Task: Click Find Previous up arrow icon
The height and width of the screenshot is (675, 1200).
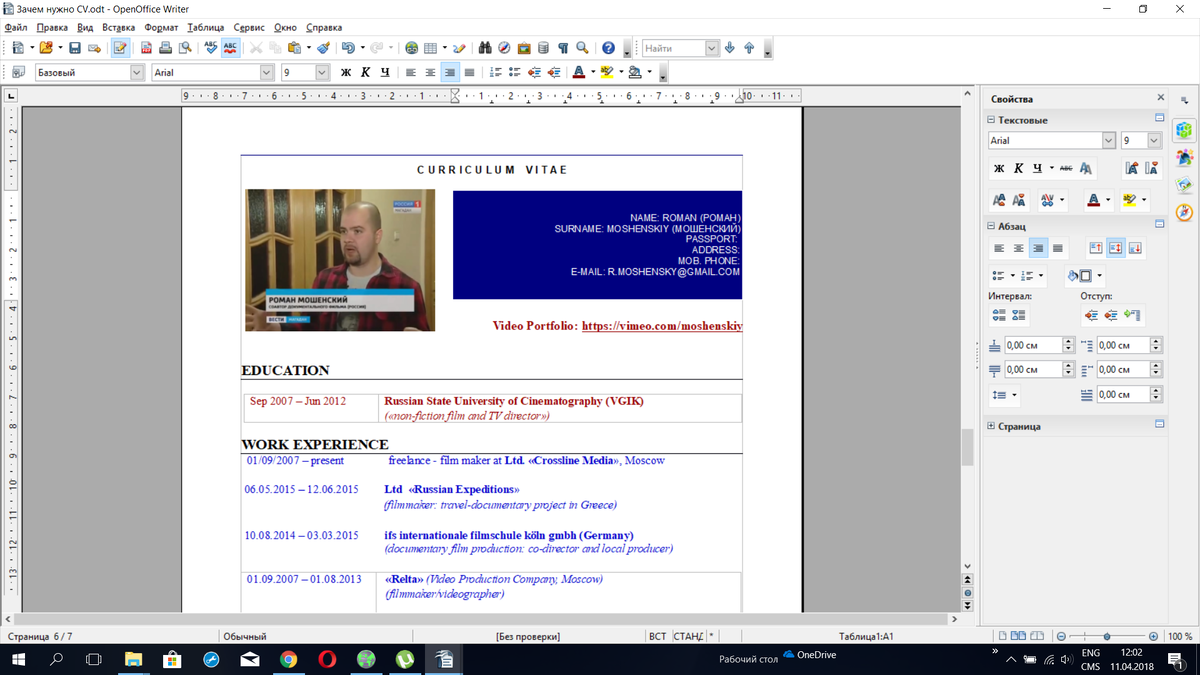Action: (749, 48)
